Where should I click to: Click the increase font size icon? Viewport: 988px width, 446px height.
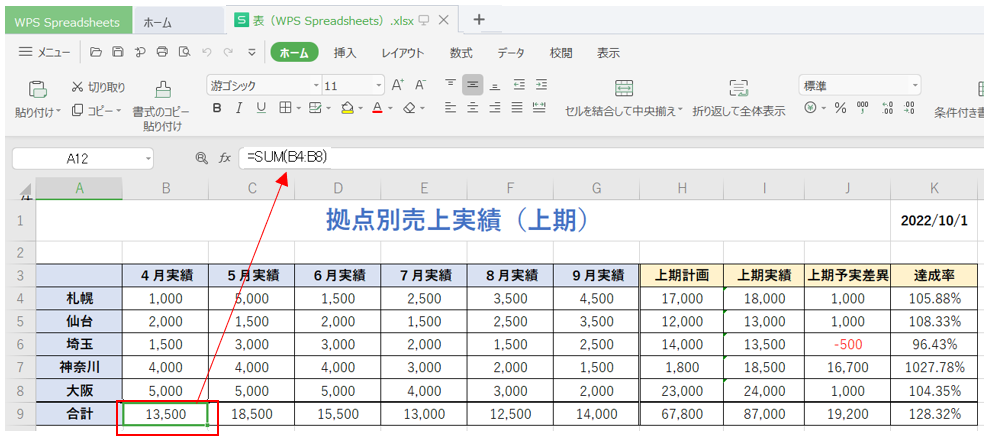(x=397, y=86)
